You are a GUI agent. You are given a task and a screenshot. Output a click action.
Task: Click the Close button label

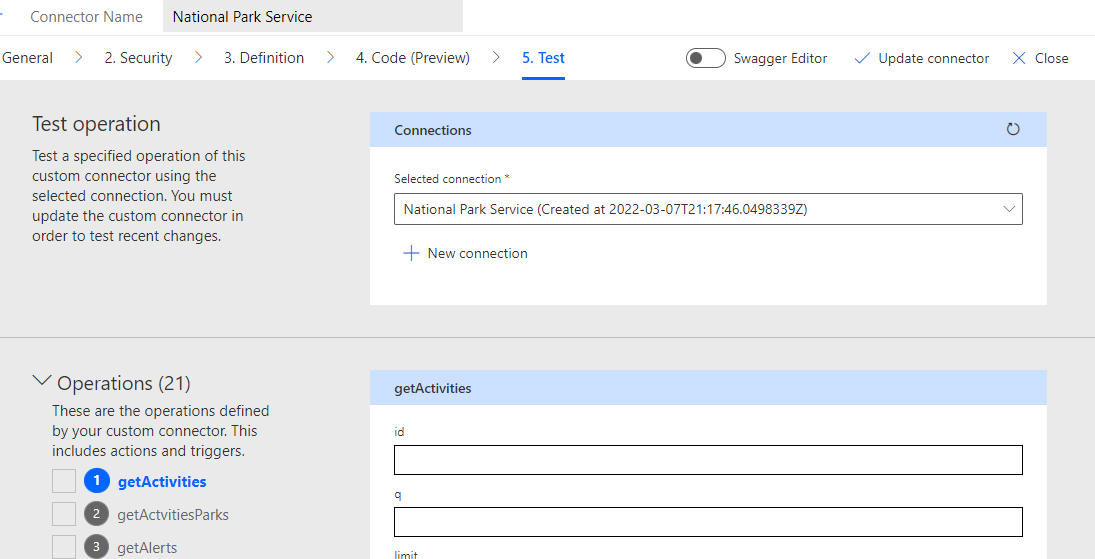click(x=1051, y=59)
